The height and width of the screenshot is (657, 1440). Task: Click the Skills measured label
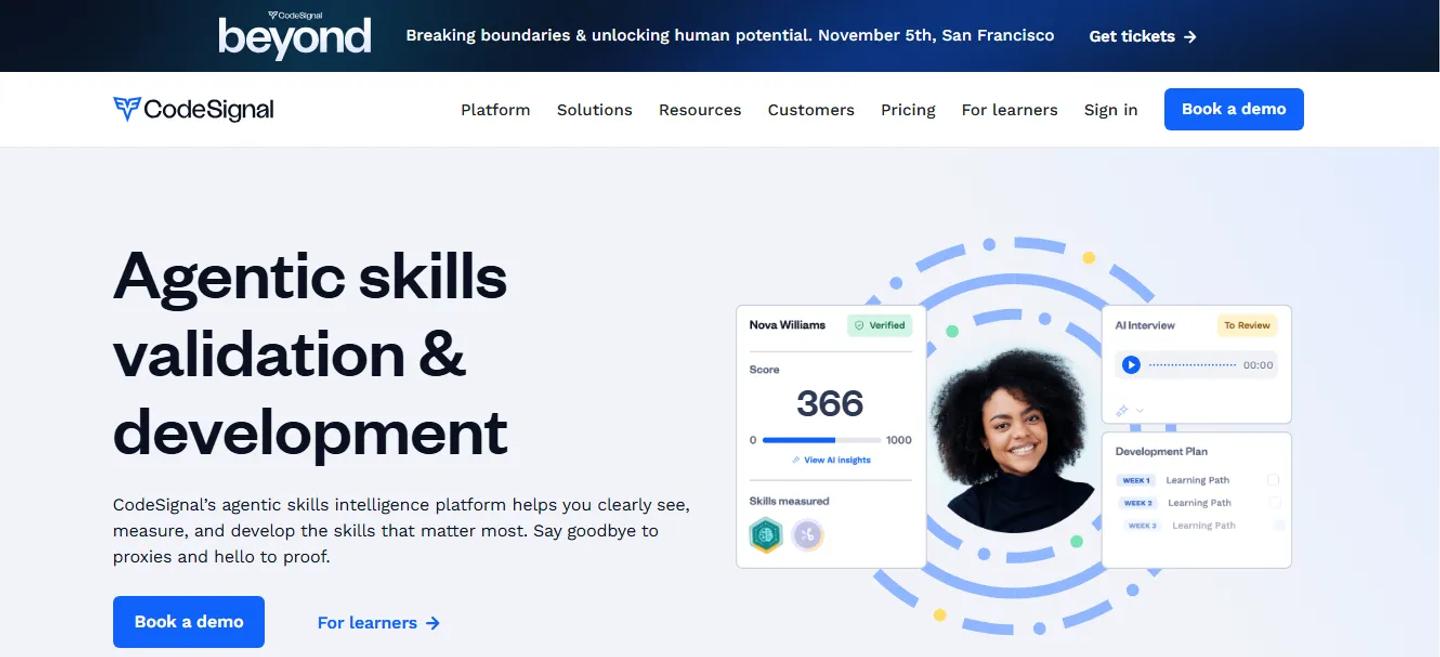coord(789,501)
